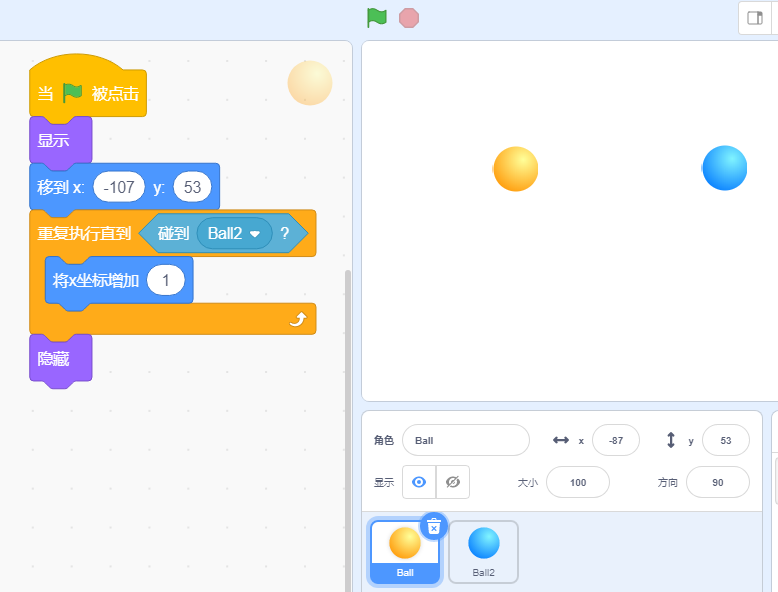The image size is (778, 592).
Task: Click the orange ball on stage
Action: tap(516, 169)
